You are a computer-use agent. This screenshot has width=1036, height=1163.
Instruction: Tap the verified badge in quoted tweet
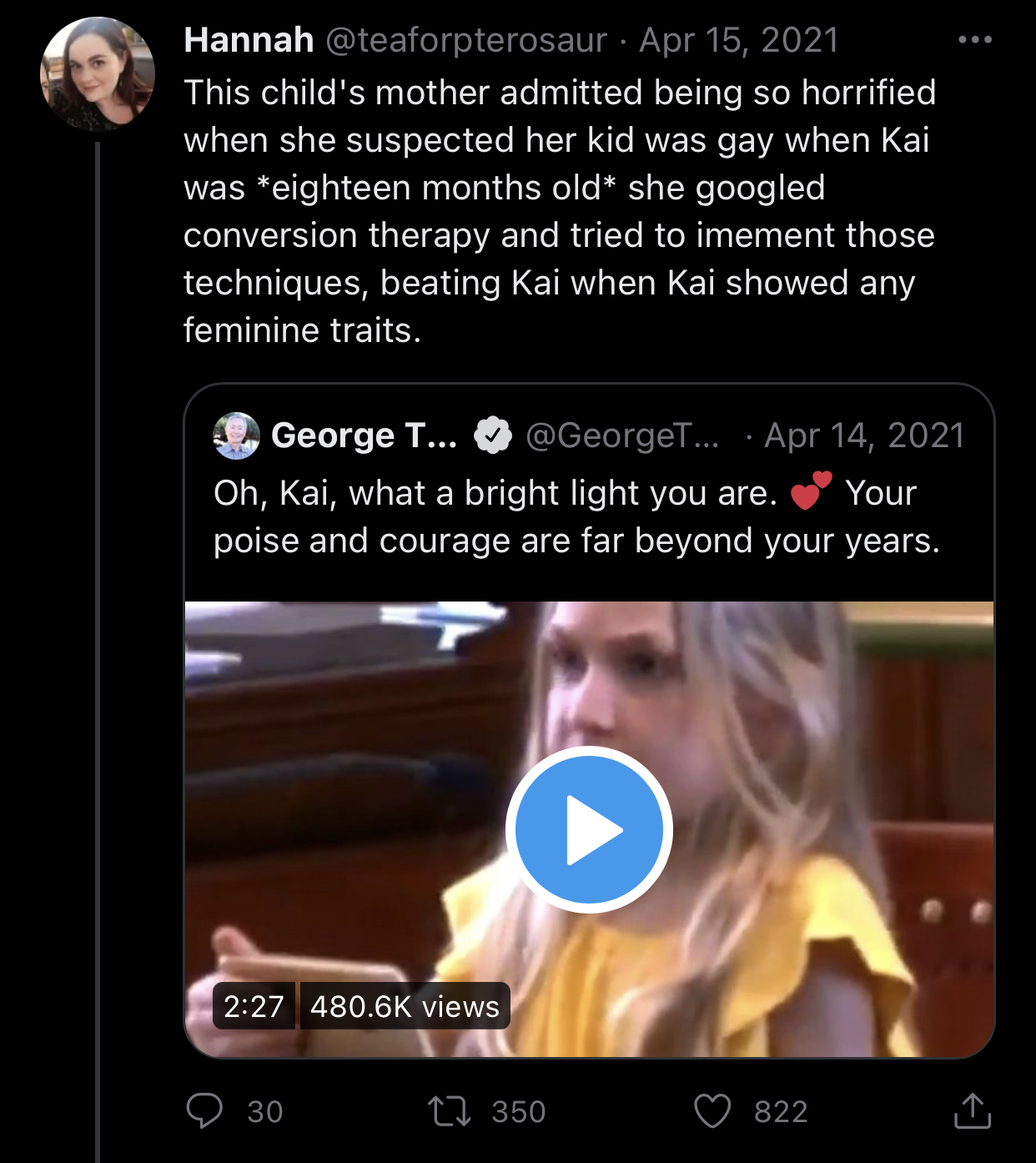(x=493, y=435)
